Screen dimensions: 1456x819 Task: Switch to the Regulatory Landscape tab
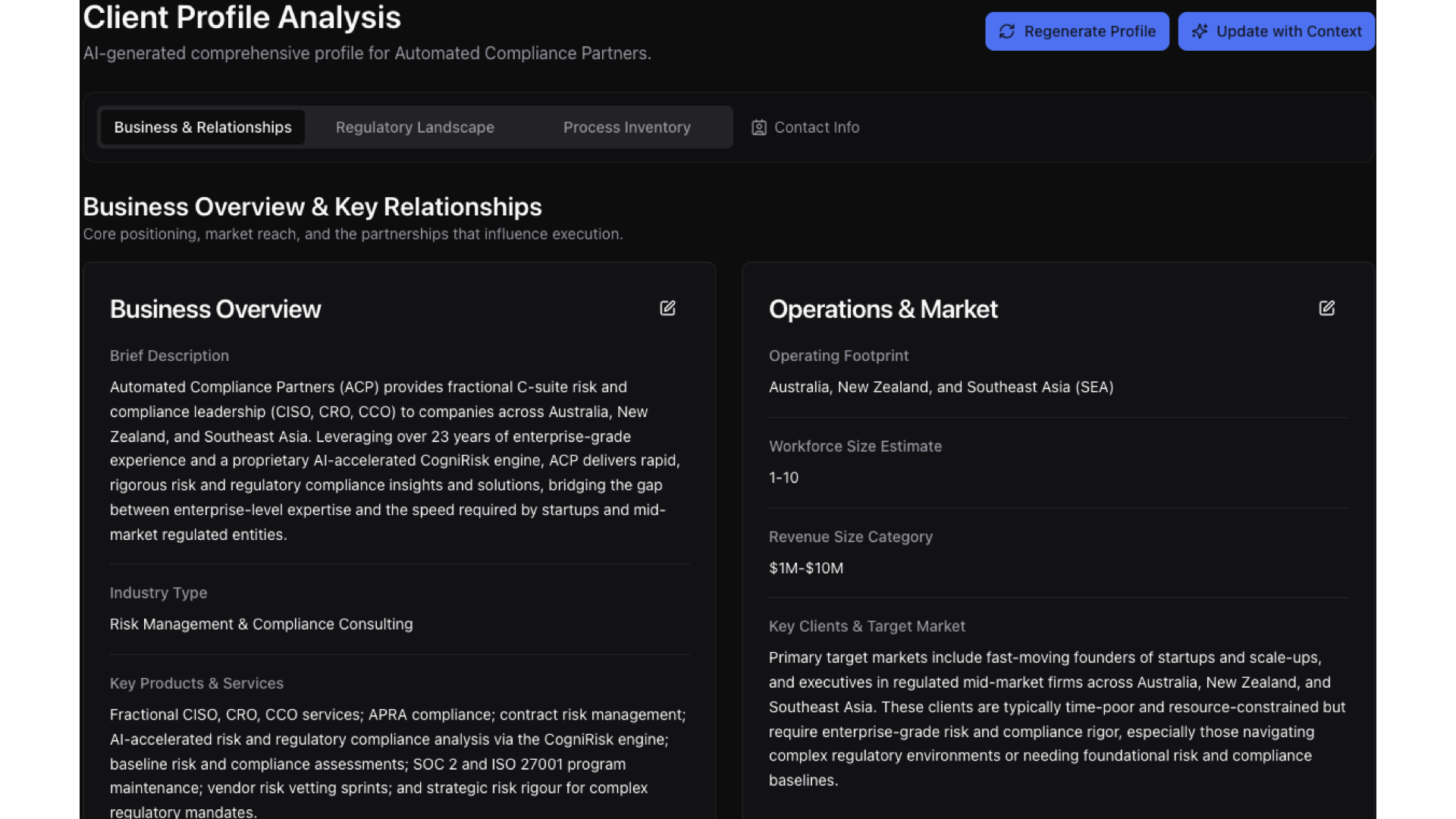[415, 127]
